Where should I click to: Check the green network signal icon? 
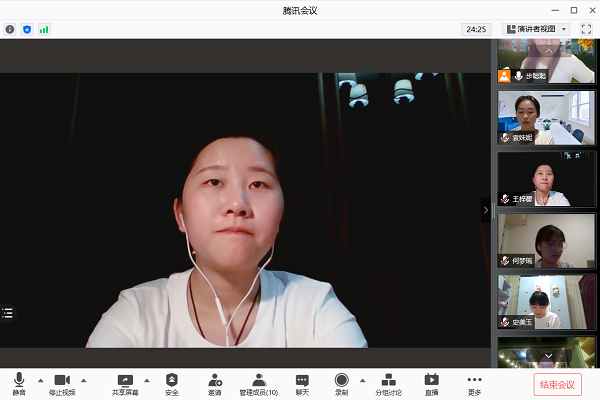(44, 30)
